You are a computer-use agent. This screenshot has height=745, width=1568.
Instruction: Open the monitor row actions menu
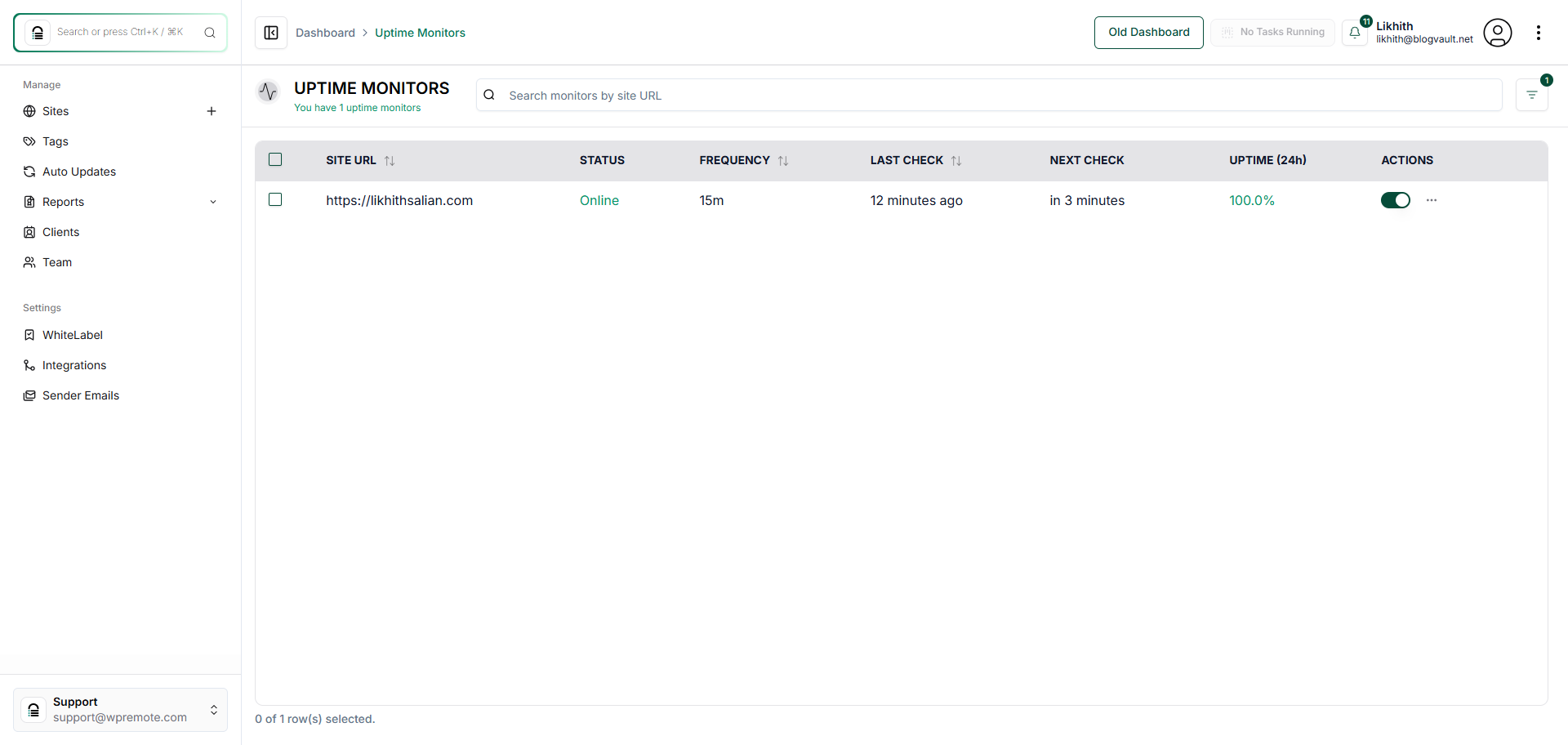click(1431, 199)
